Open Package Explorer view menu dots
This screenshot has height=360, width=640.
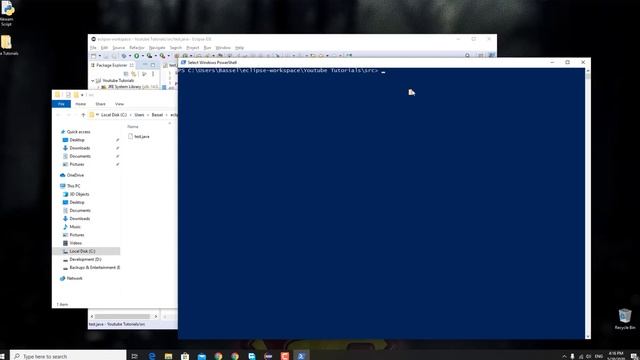(x=153, y=74)
